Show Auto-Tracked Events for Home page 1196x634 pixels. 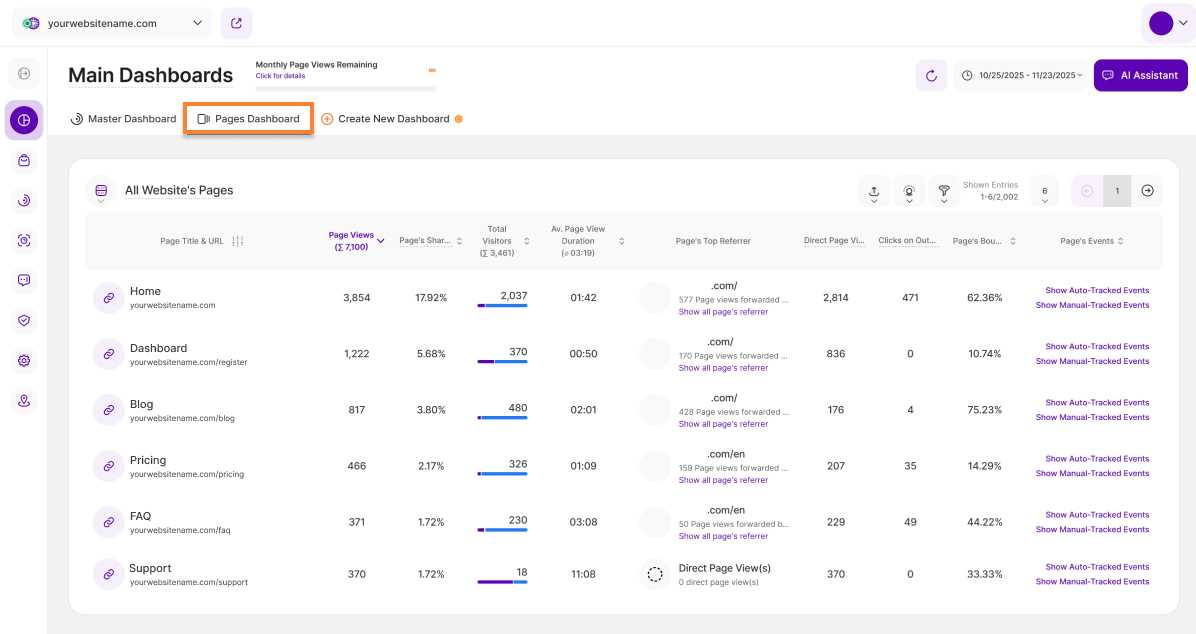point(1096,291)
